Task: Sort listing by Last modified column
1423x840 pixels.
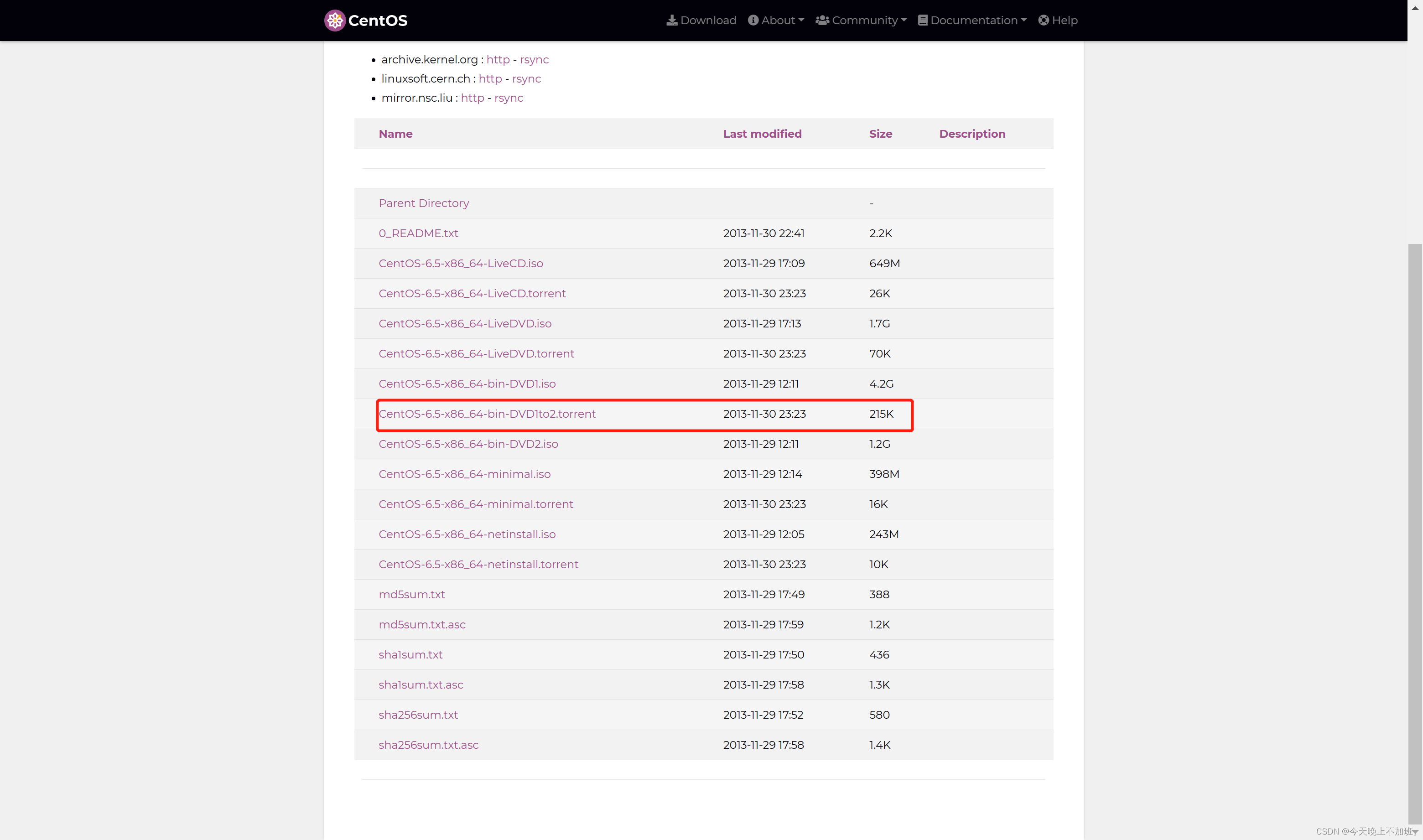Action: [762, 134]
